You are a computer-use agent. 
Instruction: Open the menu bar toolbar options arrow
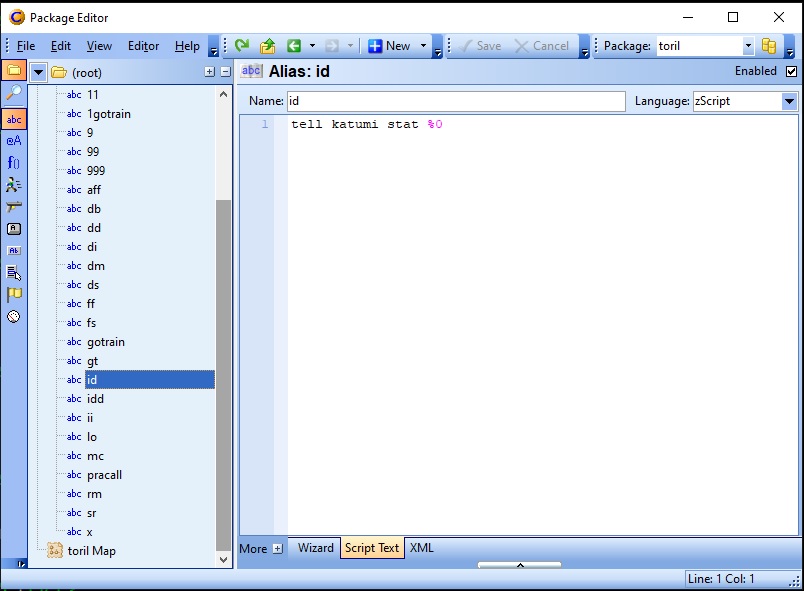pos(214,49)
